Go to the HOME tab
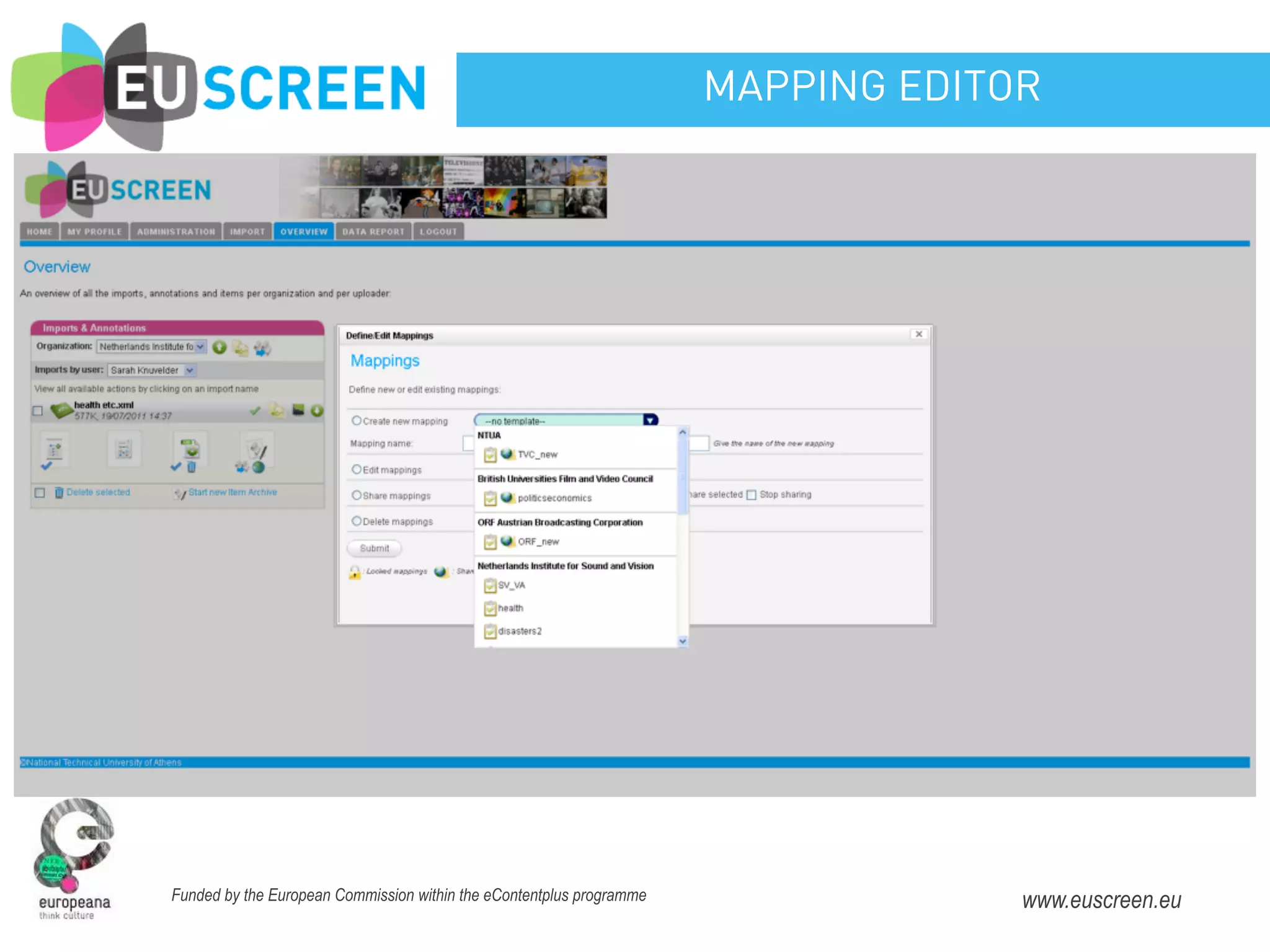 pyautogui.click(x=40, y=231)
